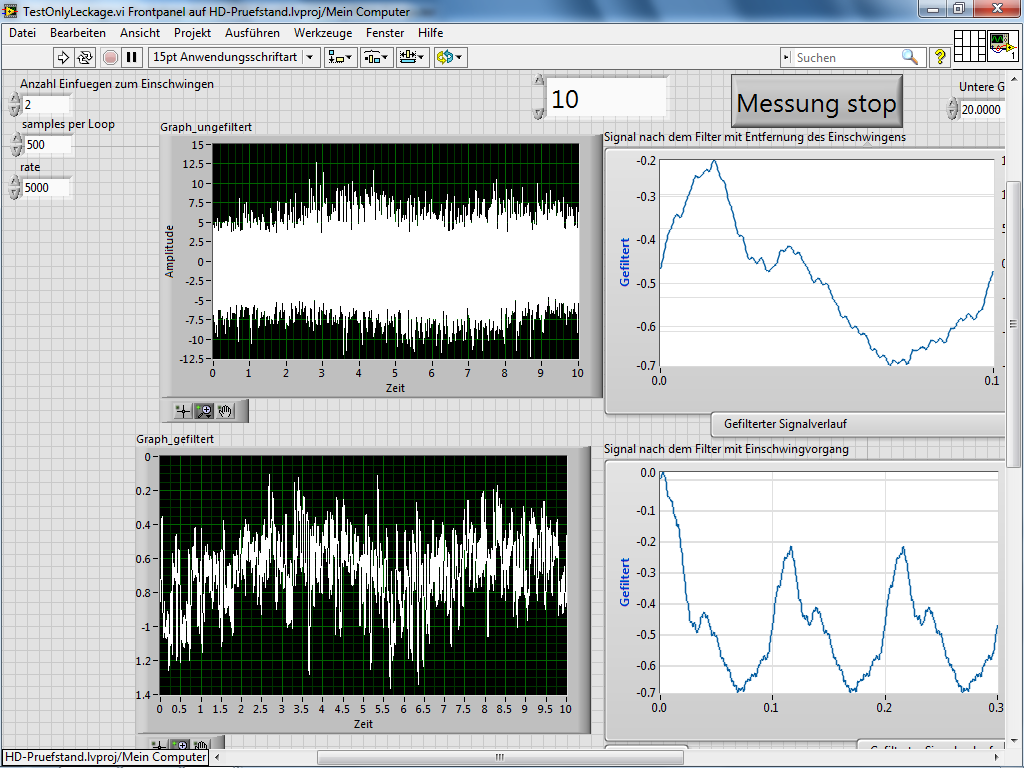The width and height of the screenshot is (1024, 768).
Task: Click the samples per Loop stepper arrows
Action: click(x=15, y=145)
